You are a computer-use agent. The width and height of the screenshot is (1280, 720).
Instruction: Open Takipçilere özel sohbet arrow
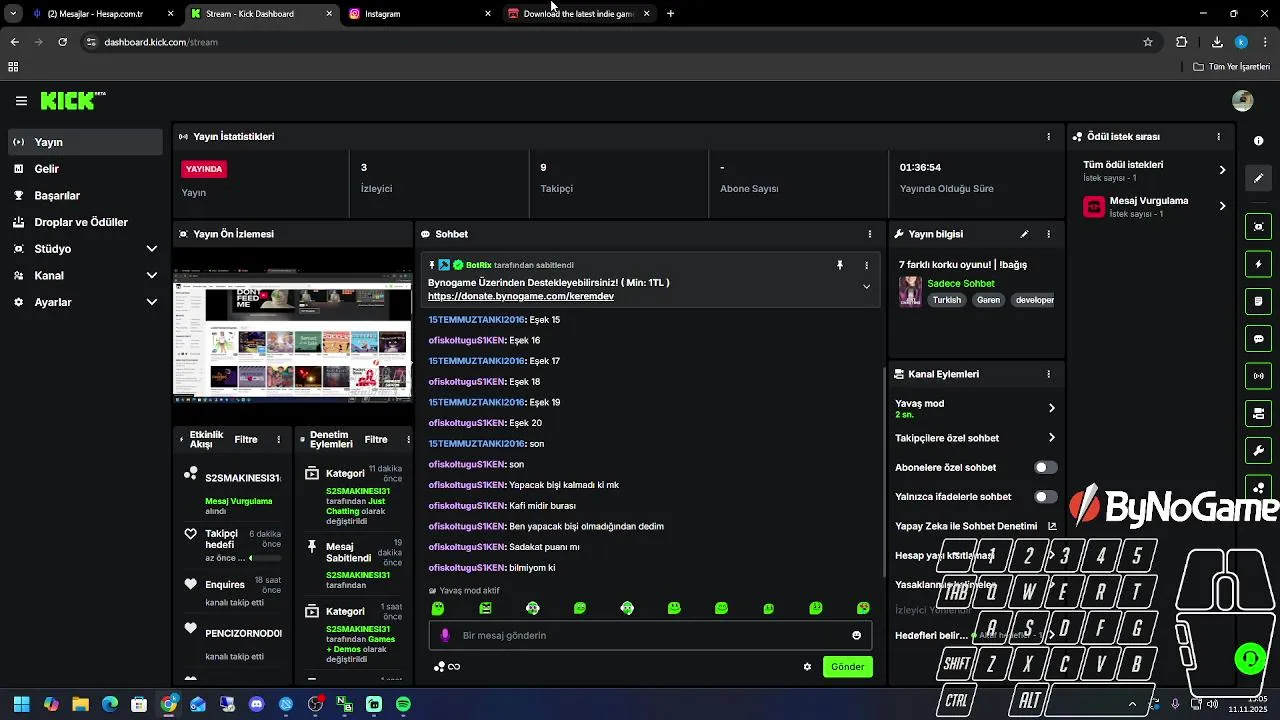pos(1051,438)
